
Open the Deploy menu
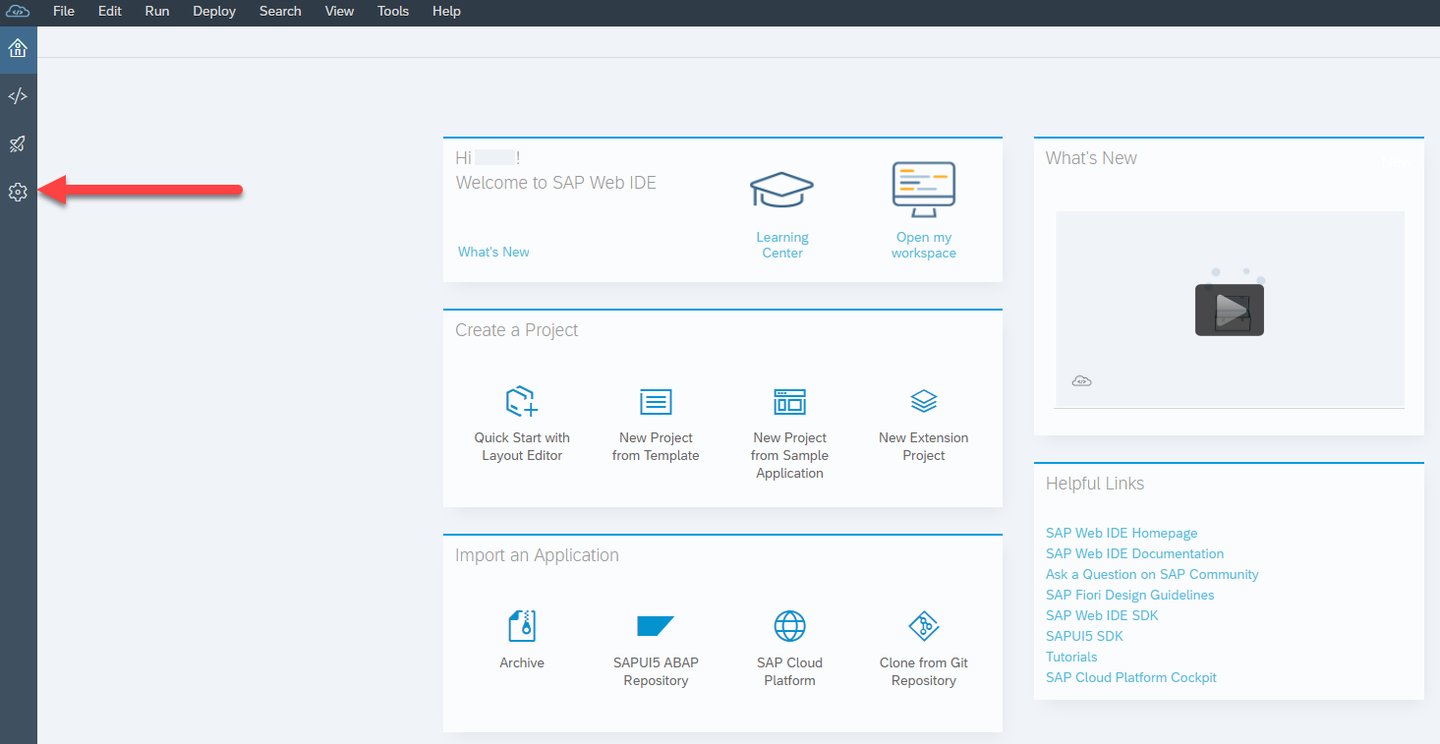pyautogui.click(x=214, y=11)
